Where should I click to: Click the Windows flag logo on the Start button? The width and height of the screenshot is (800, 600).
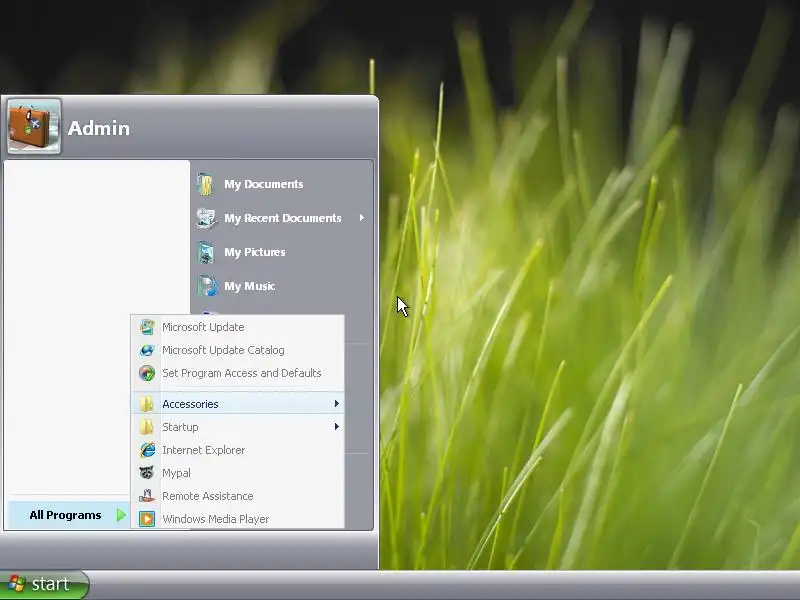(x=16, y=584)
